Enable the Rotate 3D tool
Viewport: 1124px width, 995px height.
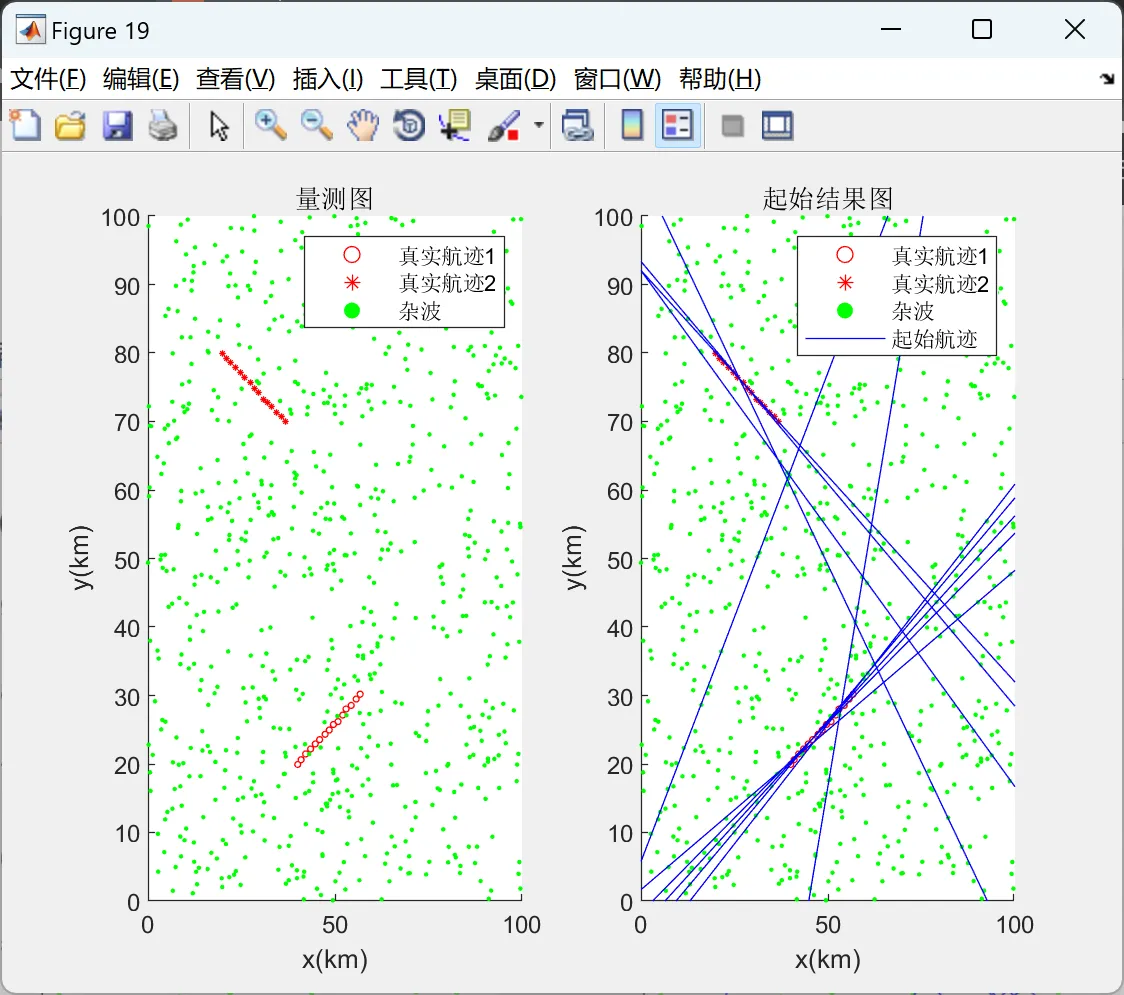pos(409,125)
